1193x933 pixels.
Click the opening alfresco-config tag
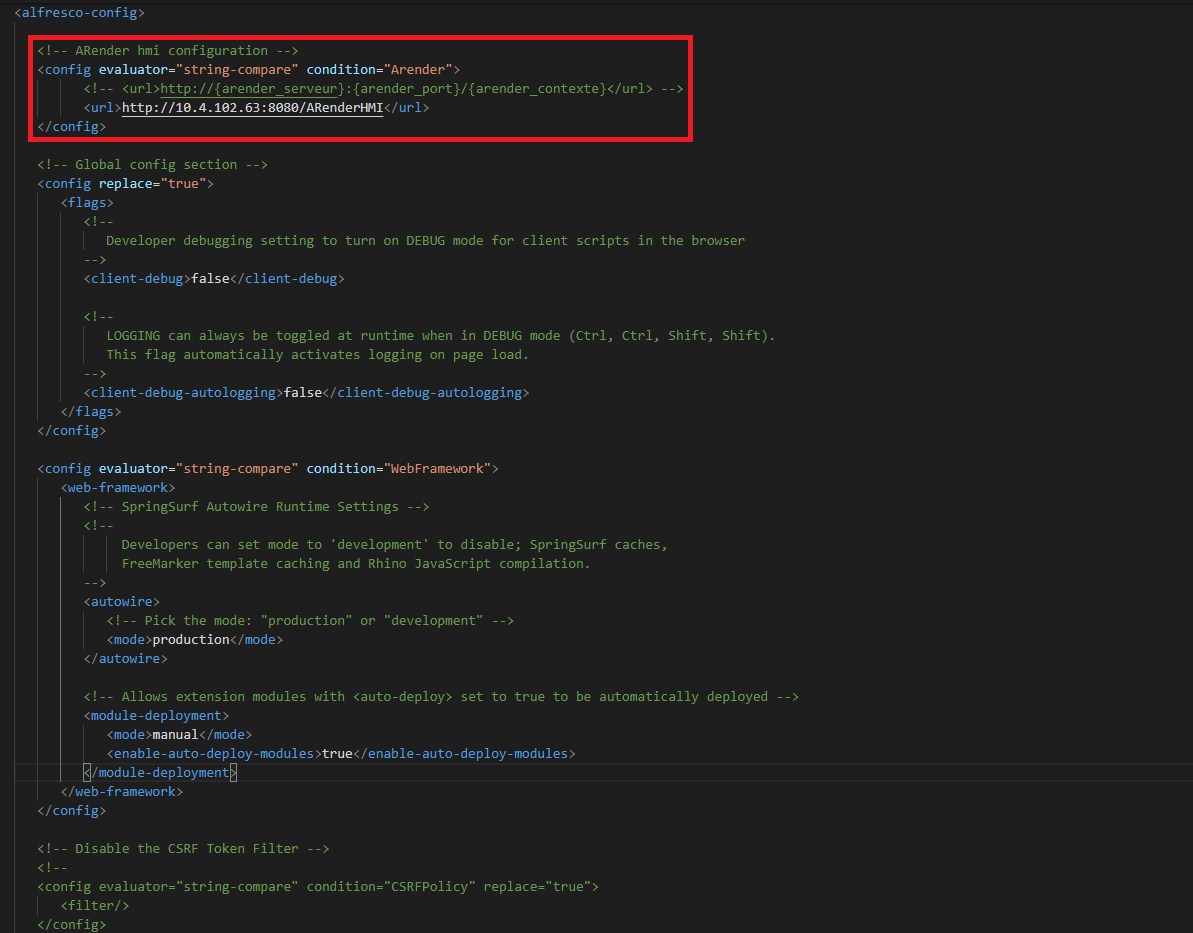(x=79, y=13)
